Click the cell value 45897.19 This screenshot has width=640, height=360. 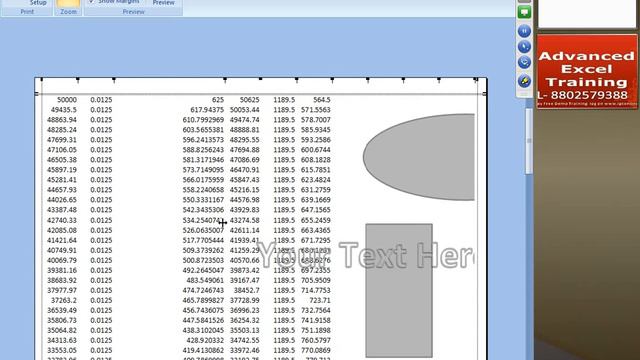click(x=62, y=170)
